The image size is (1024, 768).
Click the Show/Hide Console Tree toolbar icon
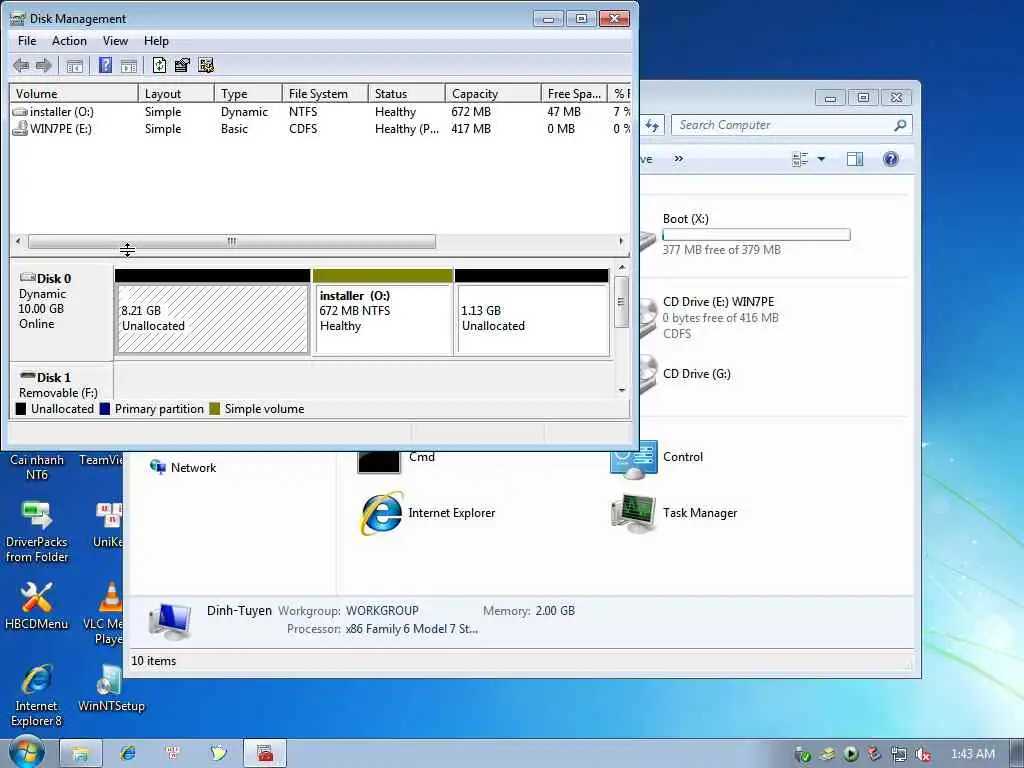[x=74, y=65]
